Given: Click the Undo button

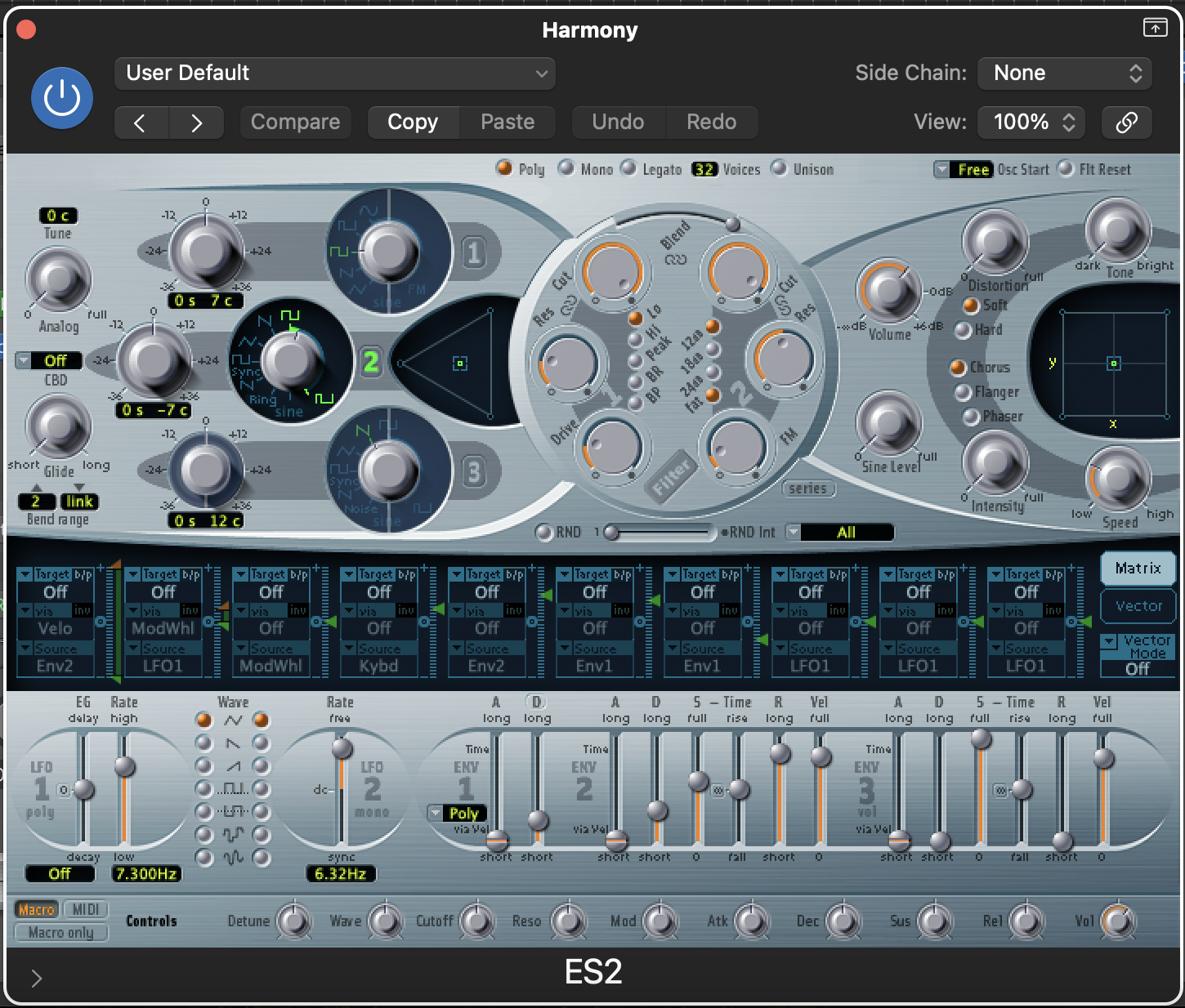Looking at the screenshot, I should (x=618, y=123).
